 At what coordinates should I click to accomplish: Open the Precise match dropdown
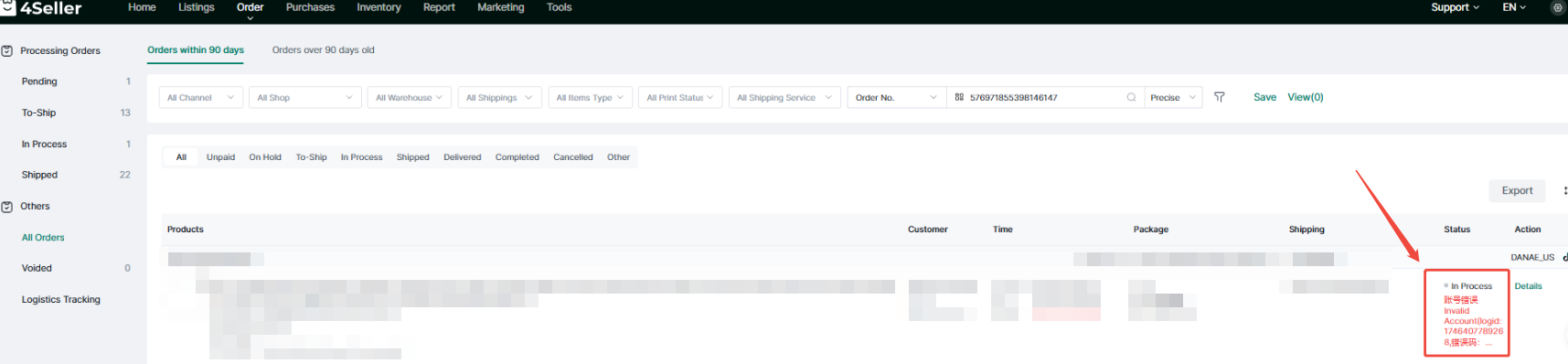1173,97
